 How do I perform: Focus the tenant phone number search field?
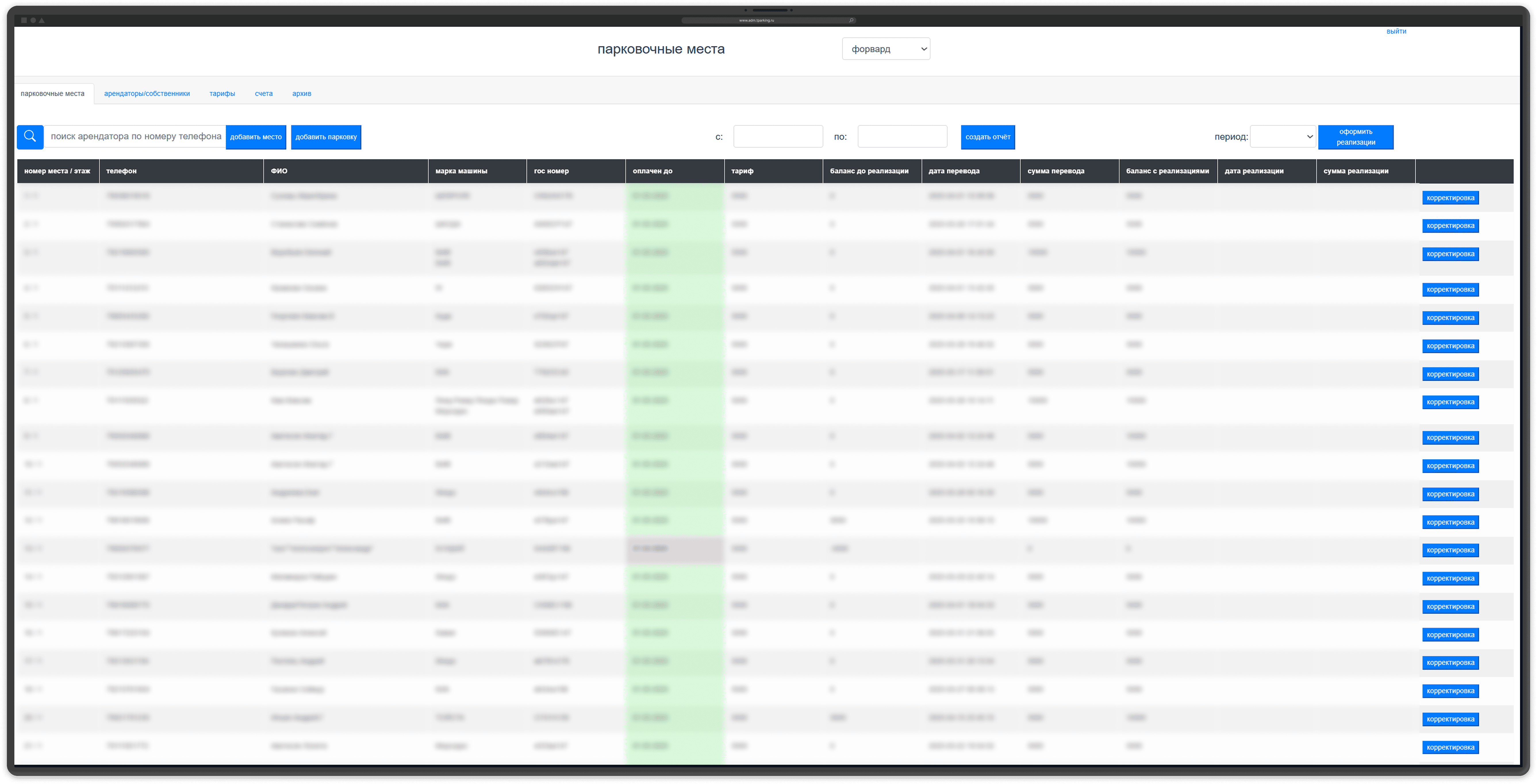click(135, 137)
